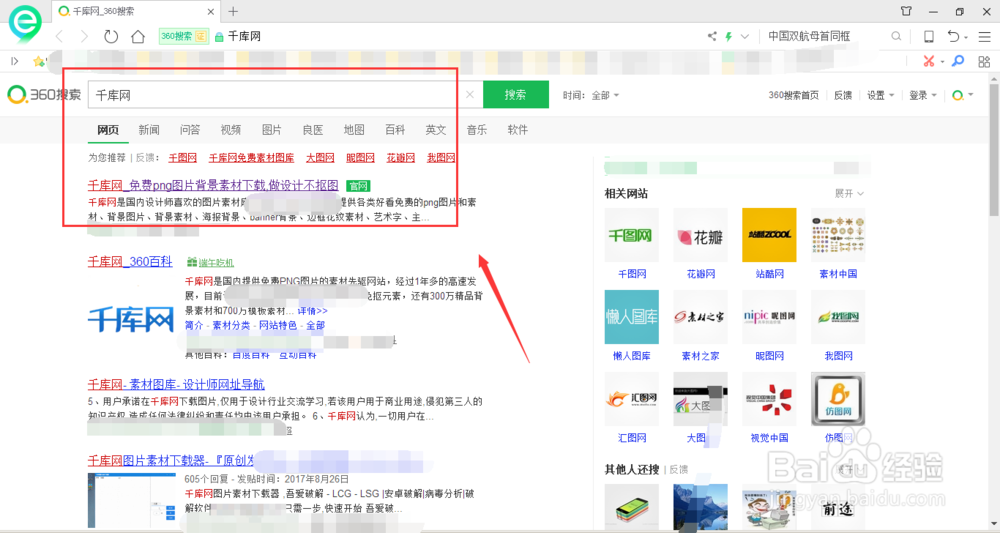Click the 素材之家 site icon

coord(700,317)
